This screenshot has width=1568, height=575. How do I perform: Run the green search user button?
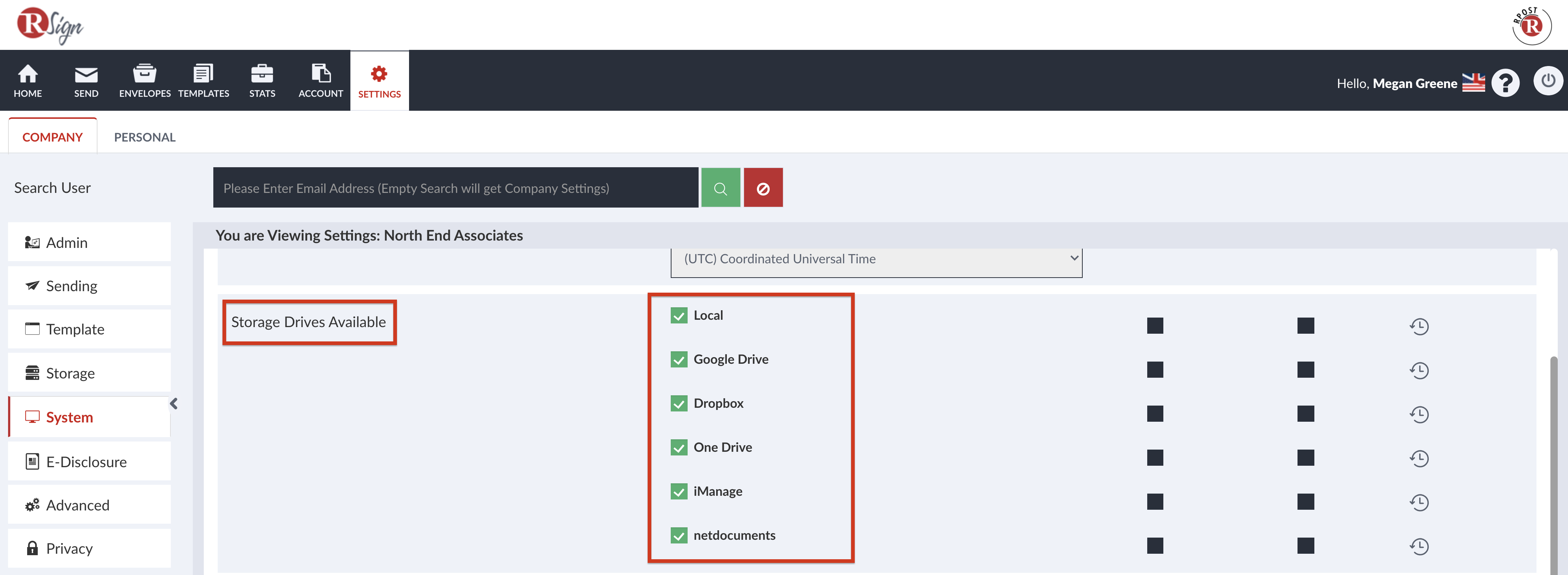tap(721, 188)
